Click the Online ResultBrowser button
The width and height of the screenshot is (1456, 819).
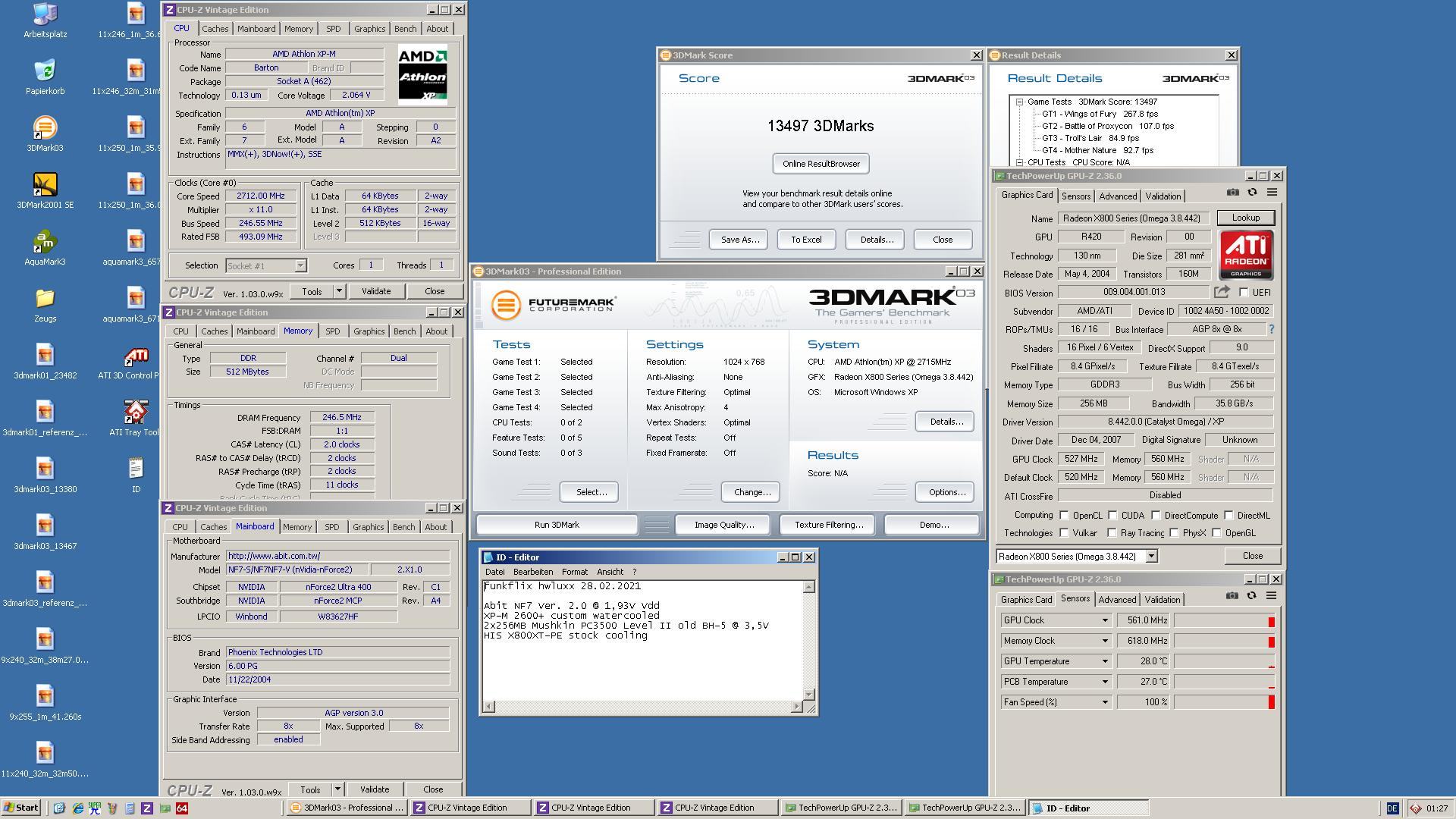[x=821, y=164]
